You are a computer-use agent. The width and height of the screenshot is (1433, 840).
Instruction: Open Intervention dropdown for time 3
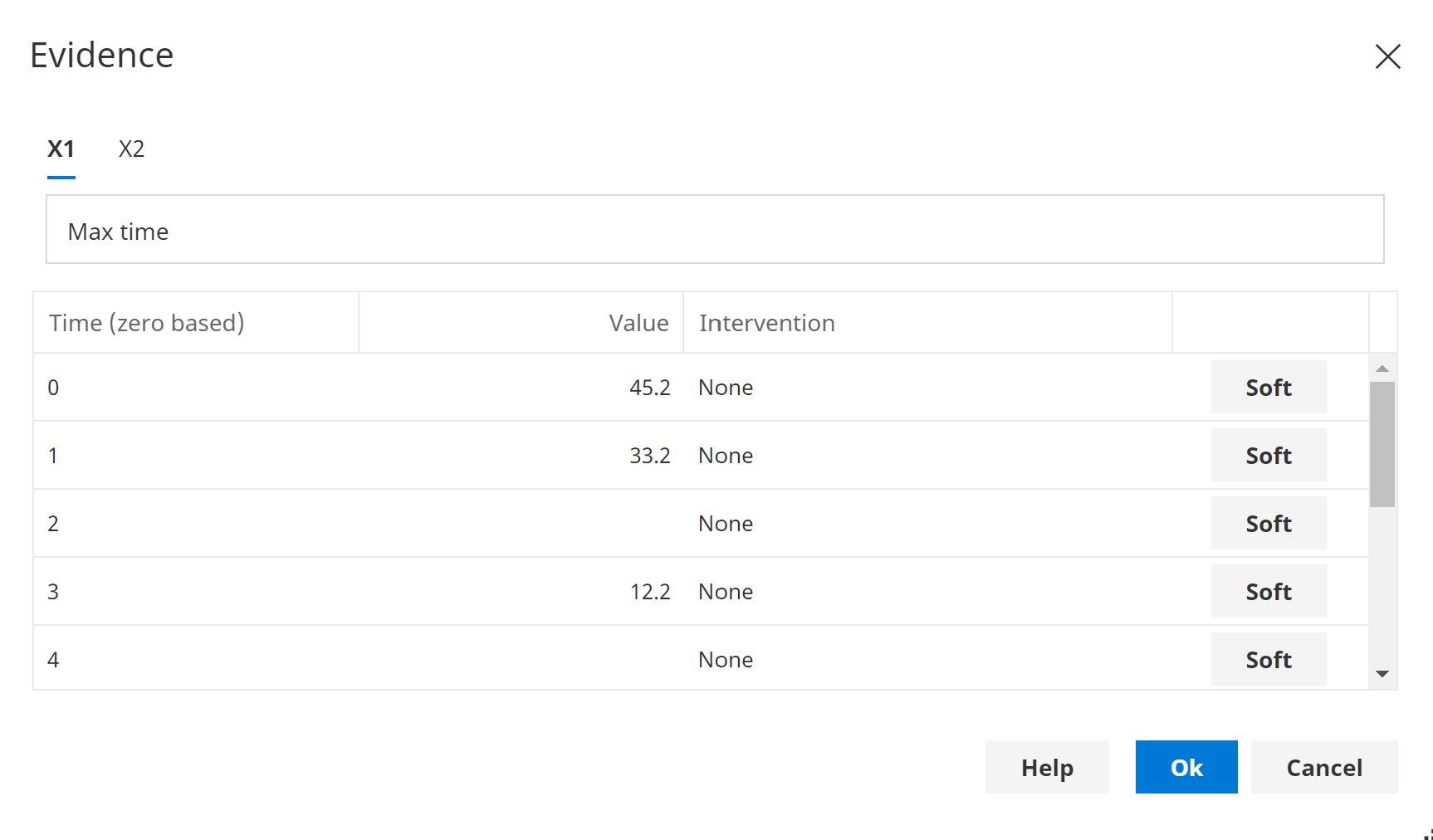point(926,592)
